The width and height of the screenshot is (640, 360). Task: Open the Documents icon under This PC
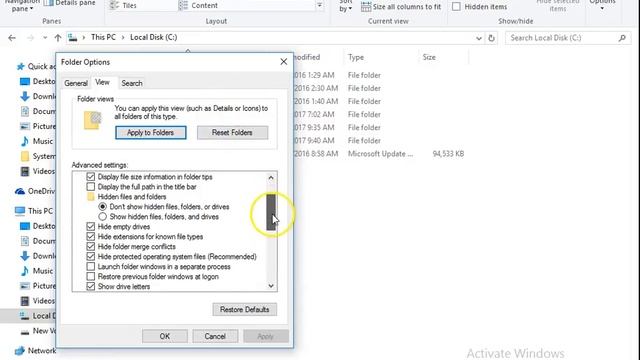click(25, 241)
